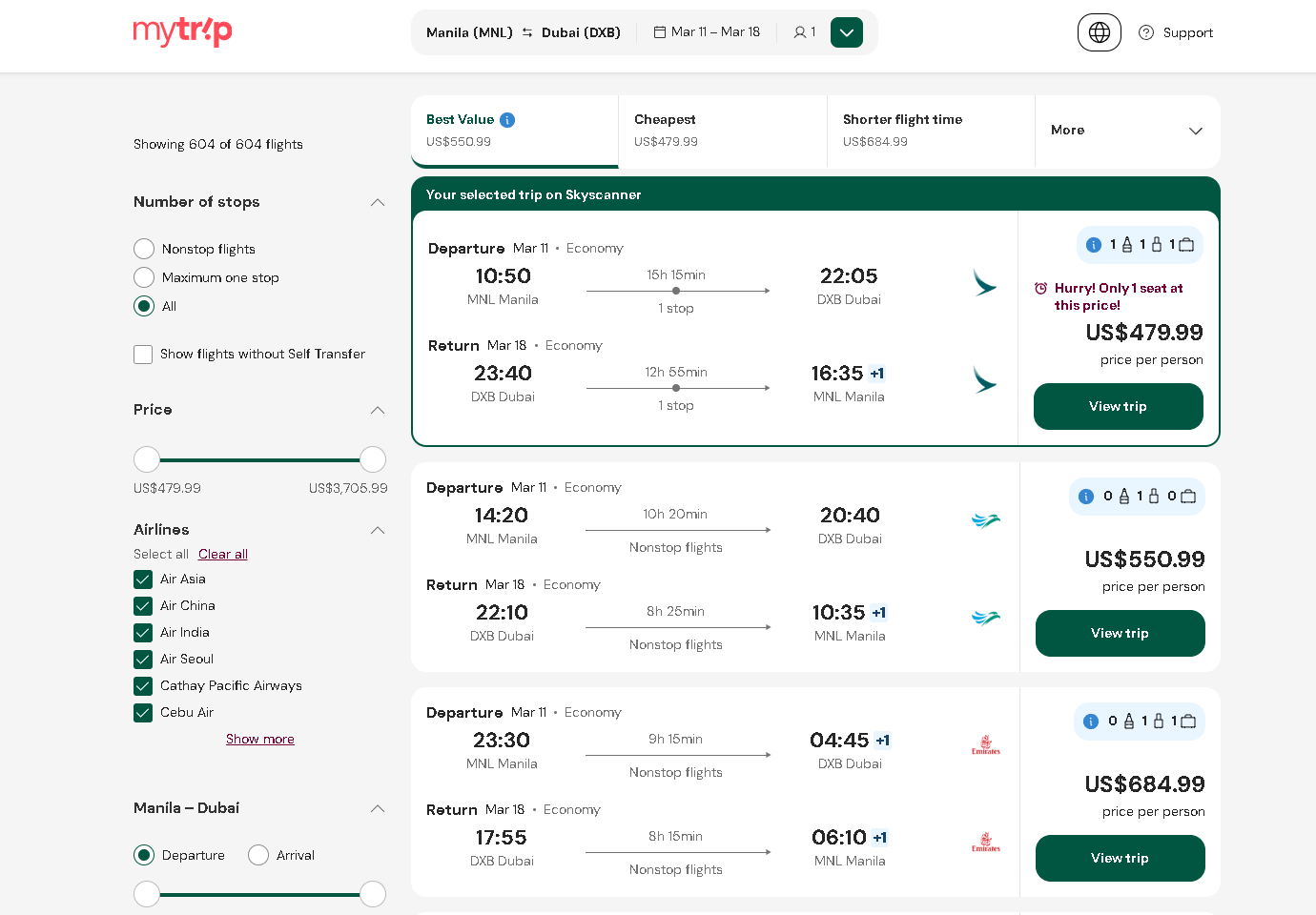Screen dimensions: 1316x915
Task: Click the Mar 11 – Mar 18 date field
Action: point(708,32)
